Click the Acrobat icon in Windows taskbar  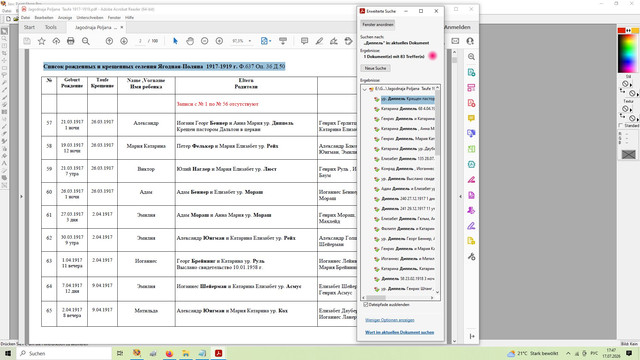(x=218, y=353)
